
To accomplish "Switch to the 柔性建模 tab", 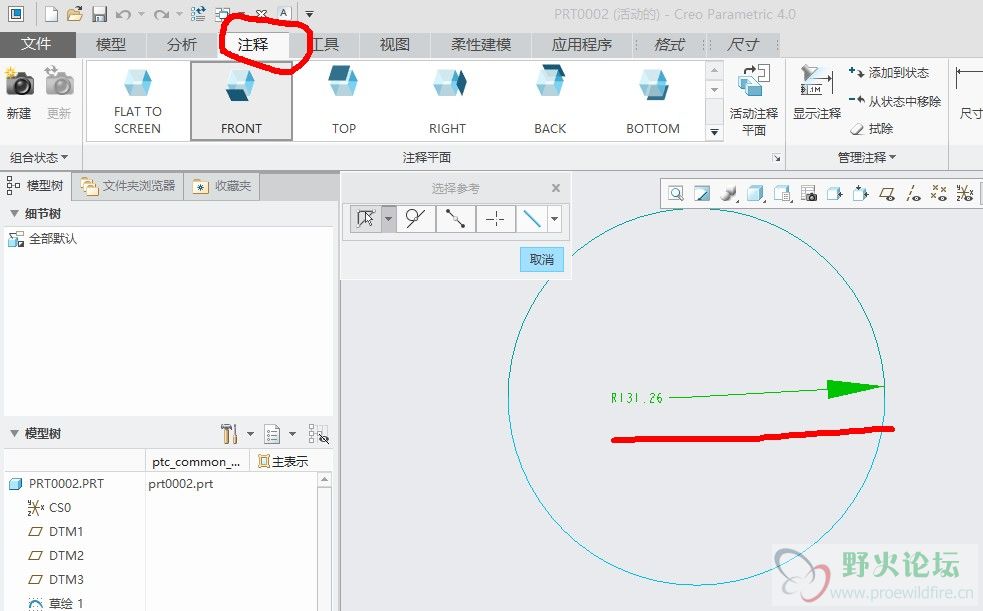I will click(x=481, y=44).
